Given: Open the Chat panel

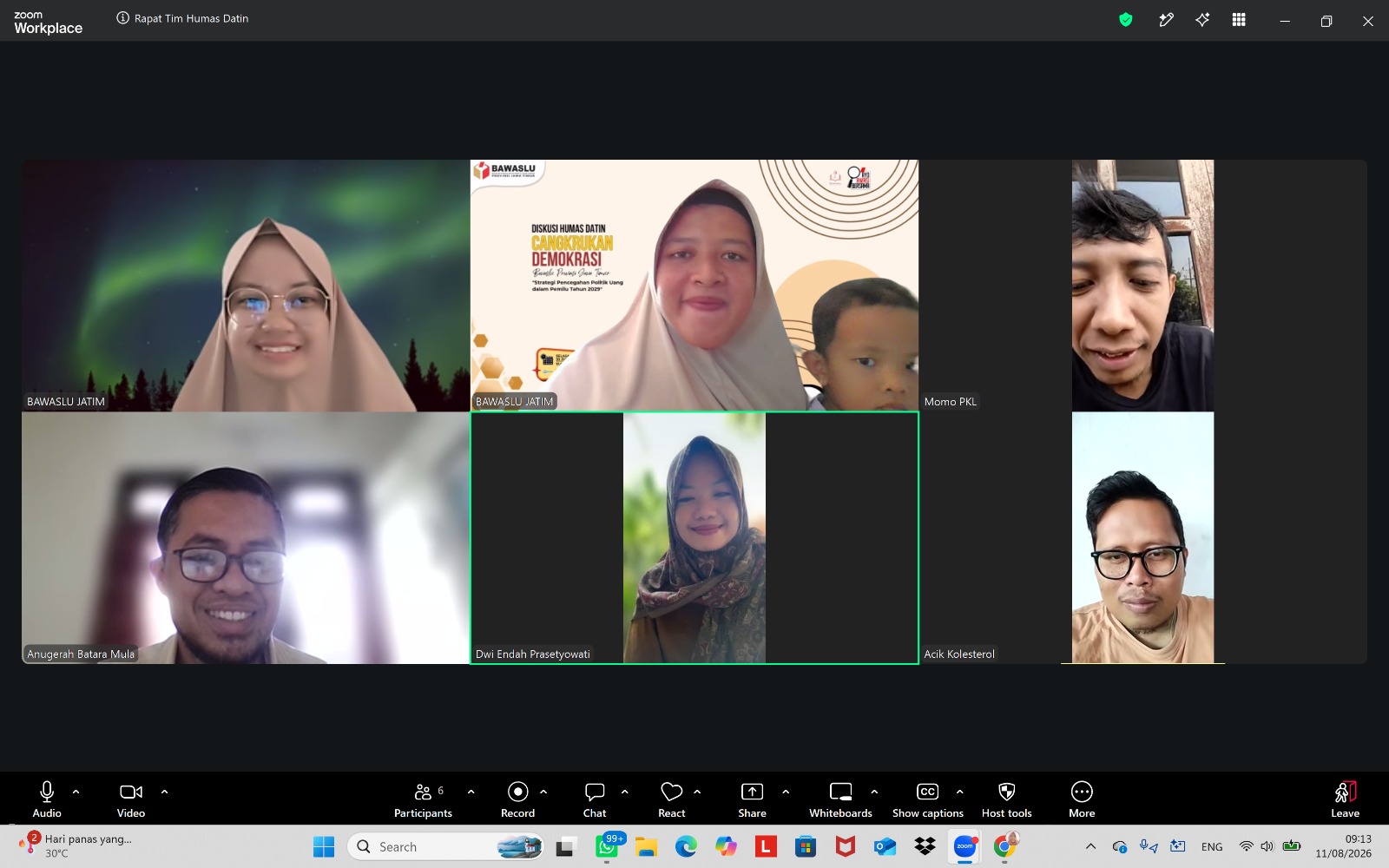Looking at the screenshot, I should [x=595, y=799].
